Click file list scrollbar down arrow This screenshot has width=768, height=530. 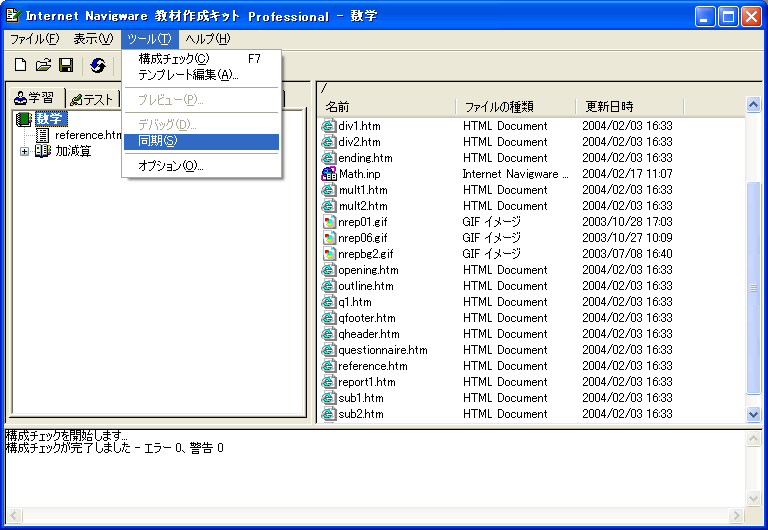pos(754,414)
